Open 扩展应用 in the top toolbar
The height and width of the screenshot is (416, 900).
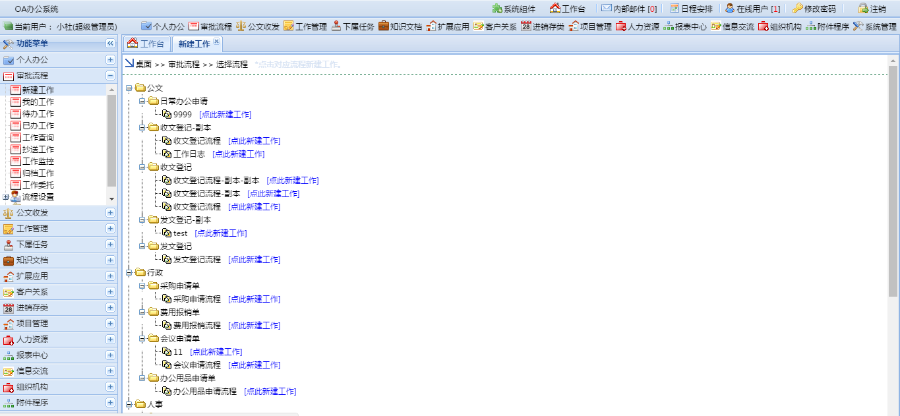click(x=448, y=26)
